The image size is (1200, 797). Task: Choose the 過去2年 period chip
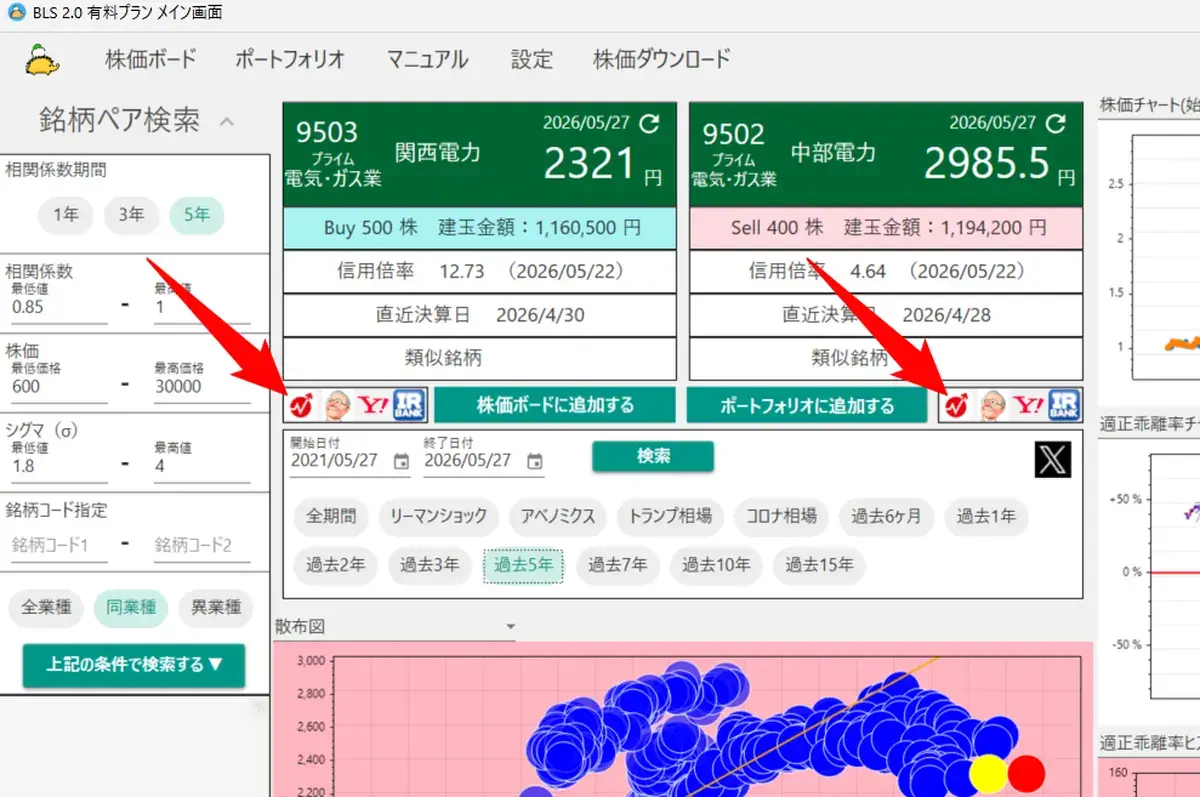(335, 565)
